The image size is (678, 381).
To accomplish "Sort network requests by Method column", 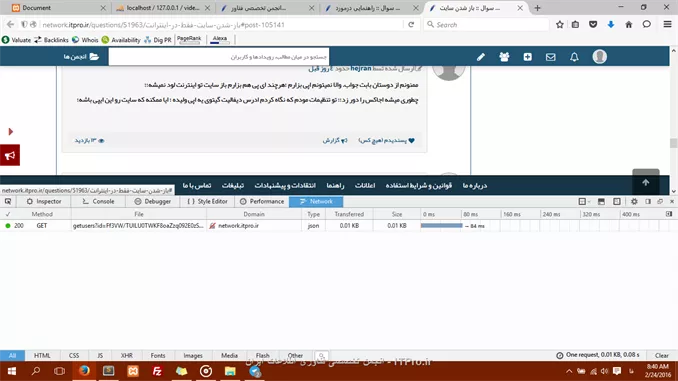I will pyautogui.click(x=42, y=214).
